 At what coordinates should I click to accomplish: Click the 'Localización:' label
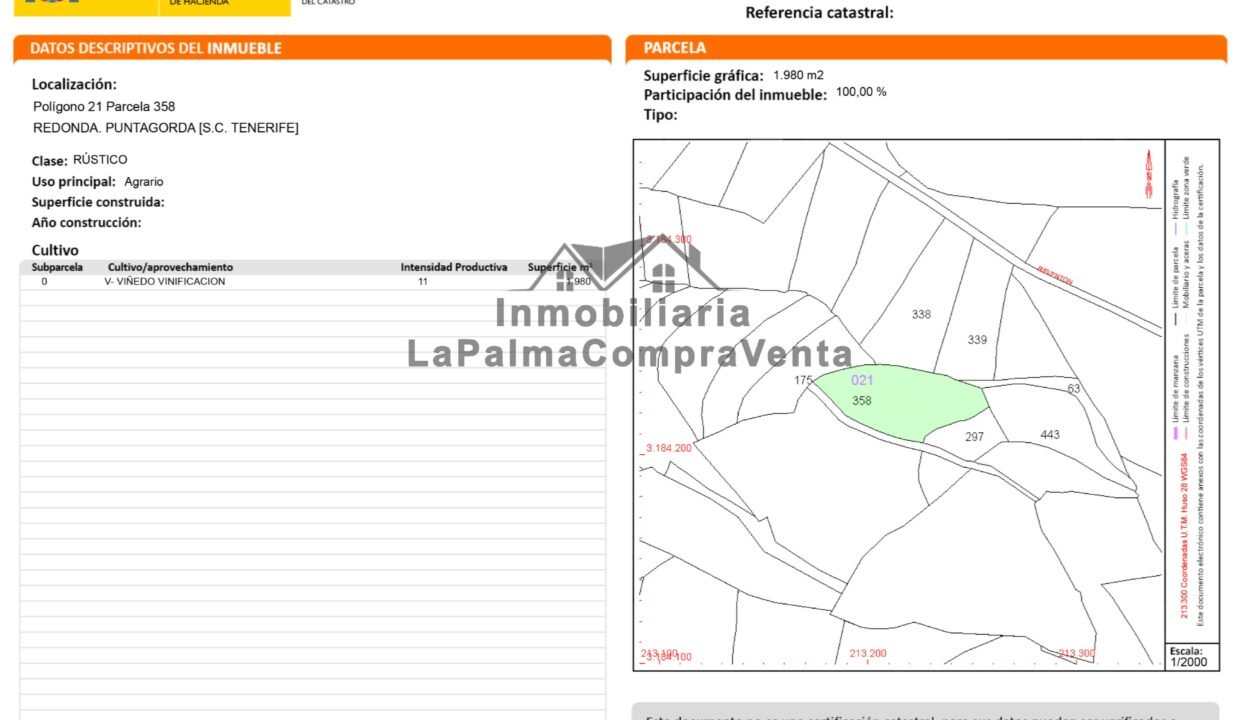pos(74,85)
